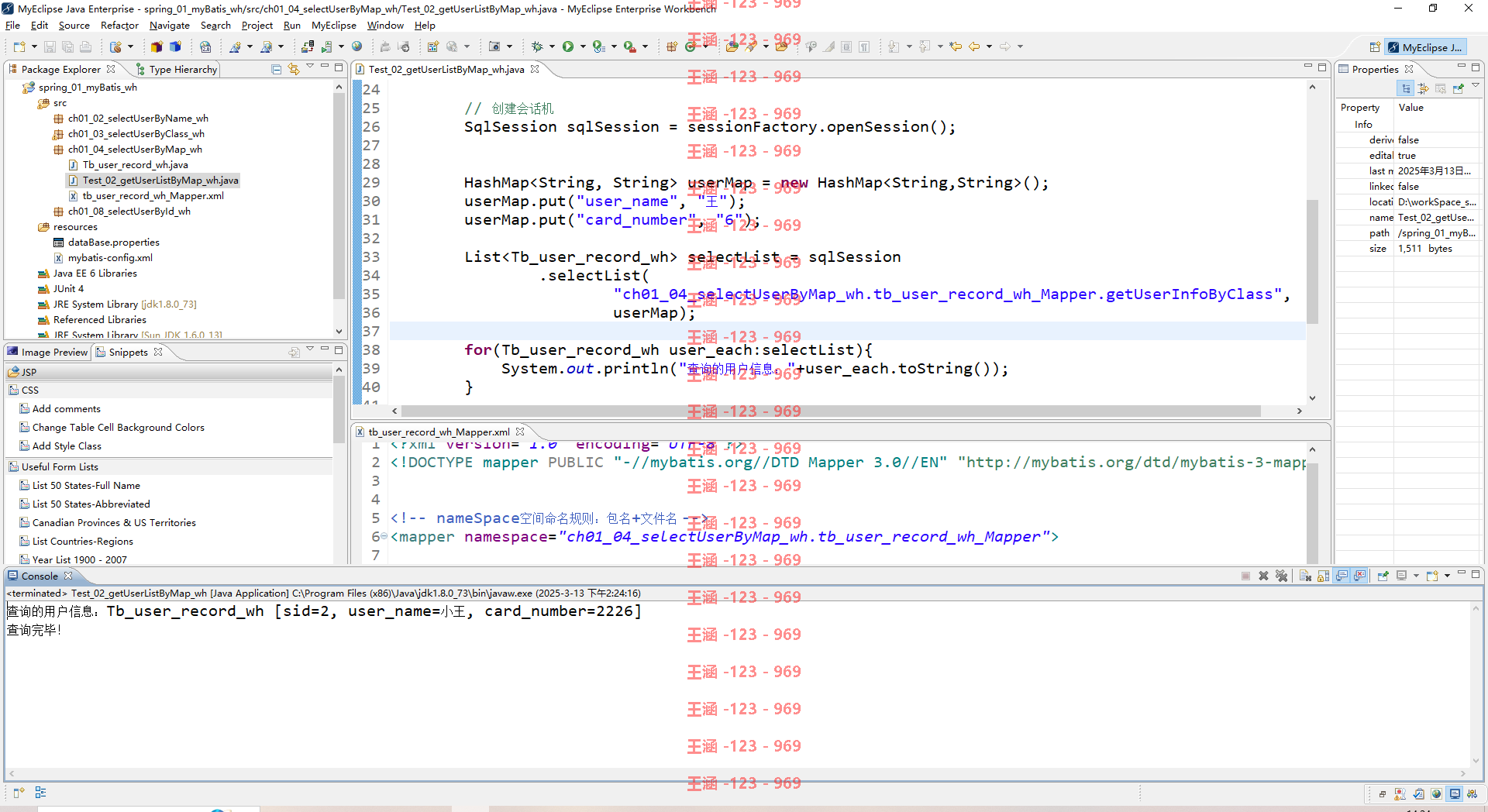This screenshot has height=812, width=1488.
Task: Close the Console view tab
Action: (x=68, y=576)
